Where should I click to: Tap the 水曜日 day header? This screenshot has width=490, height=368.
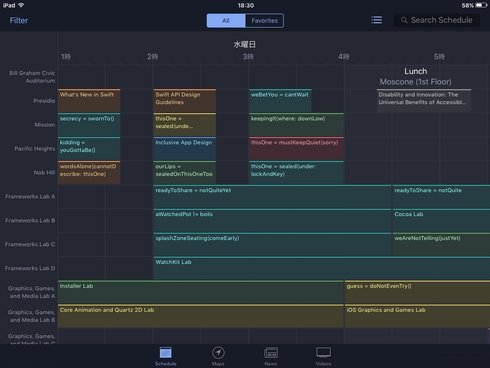coord(245,44)
